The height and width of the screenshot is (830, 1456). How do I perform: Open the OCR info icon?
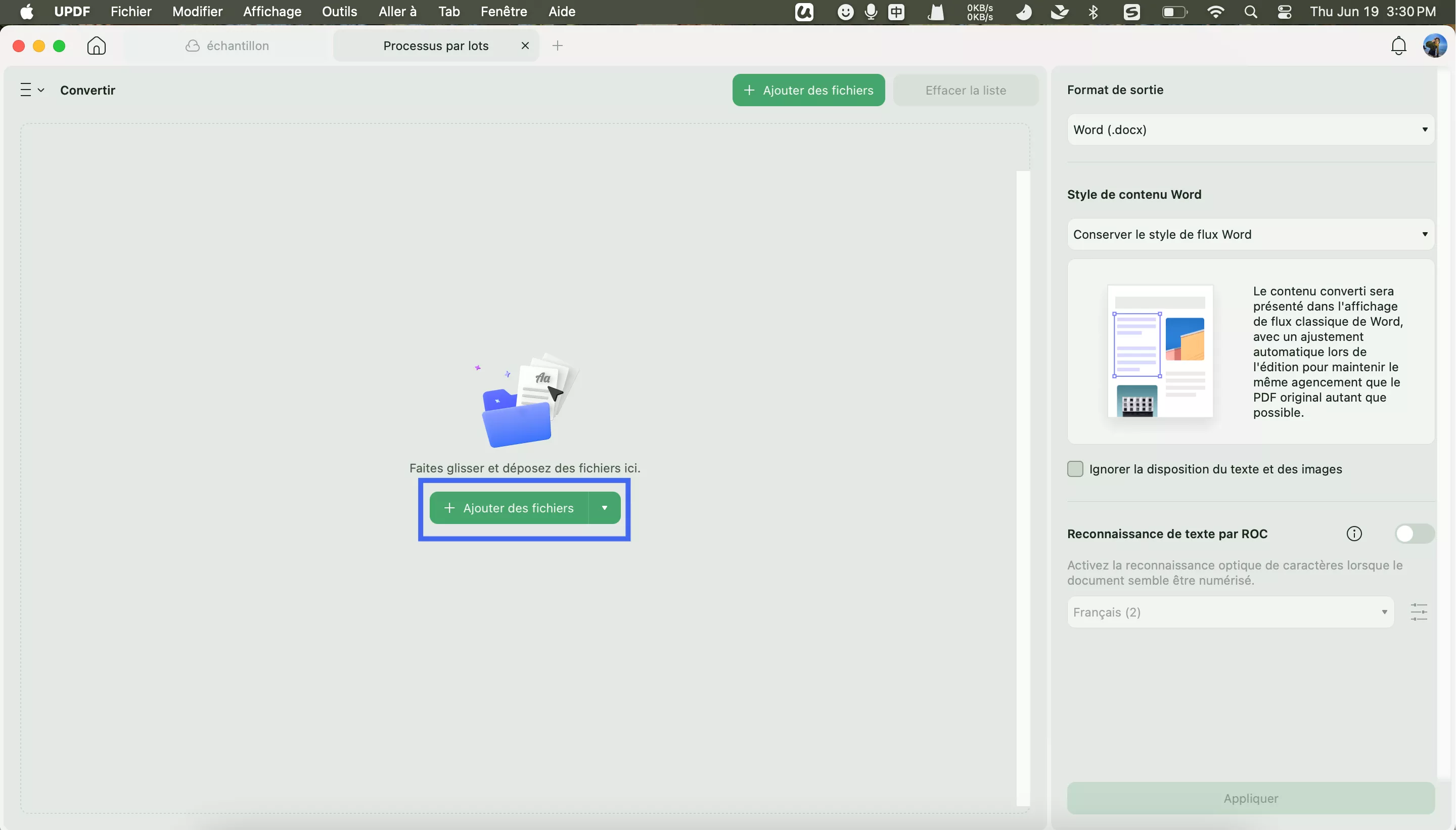click(1354, 534)
